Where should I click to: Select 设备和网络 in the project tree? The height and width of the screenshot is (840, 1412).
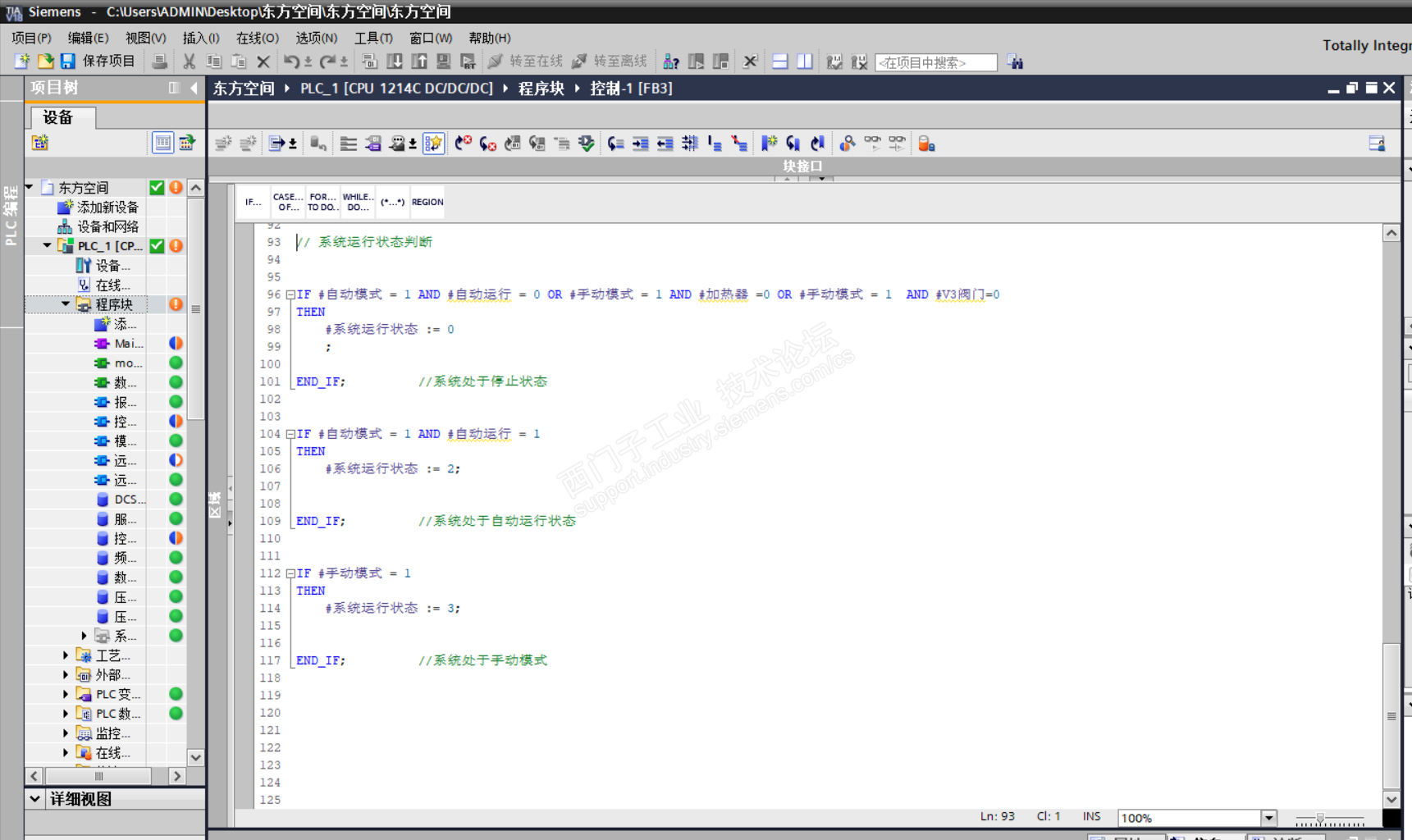click(107, 226)
